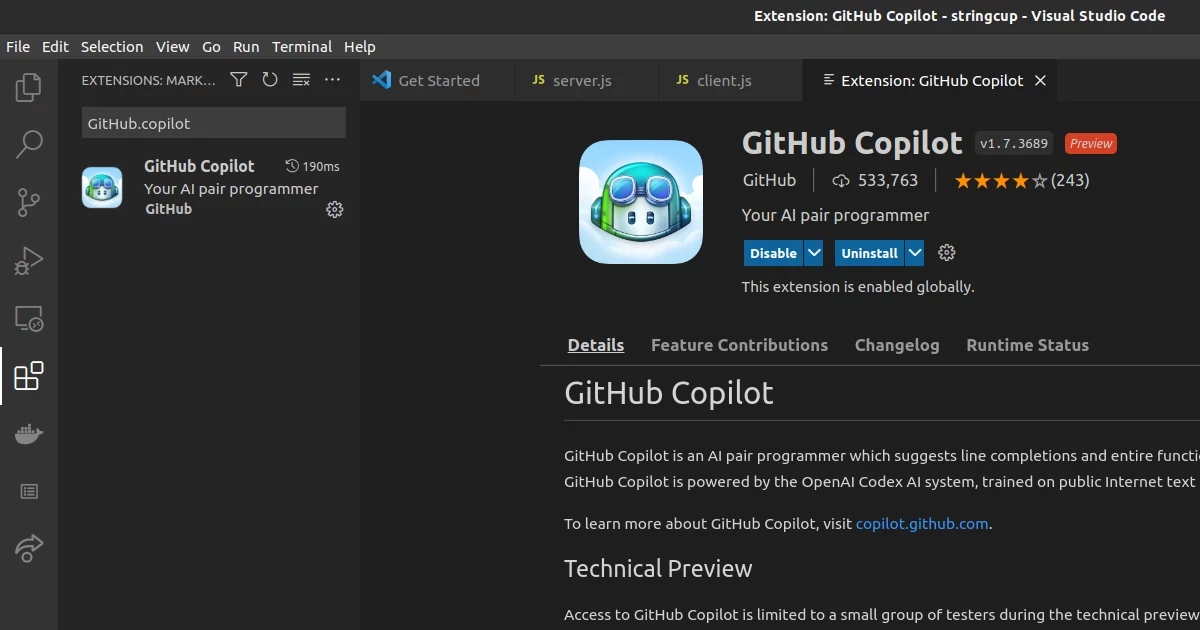
Task: Click the v1.7.3689 version badge
Action: click(x=1014, y=143)
